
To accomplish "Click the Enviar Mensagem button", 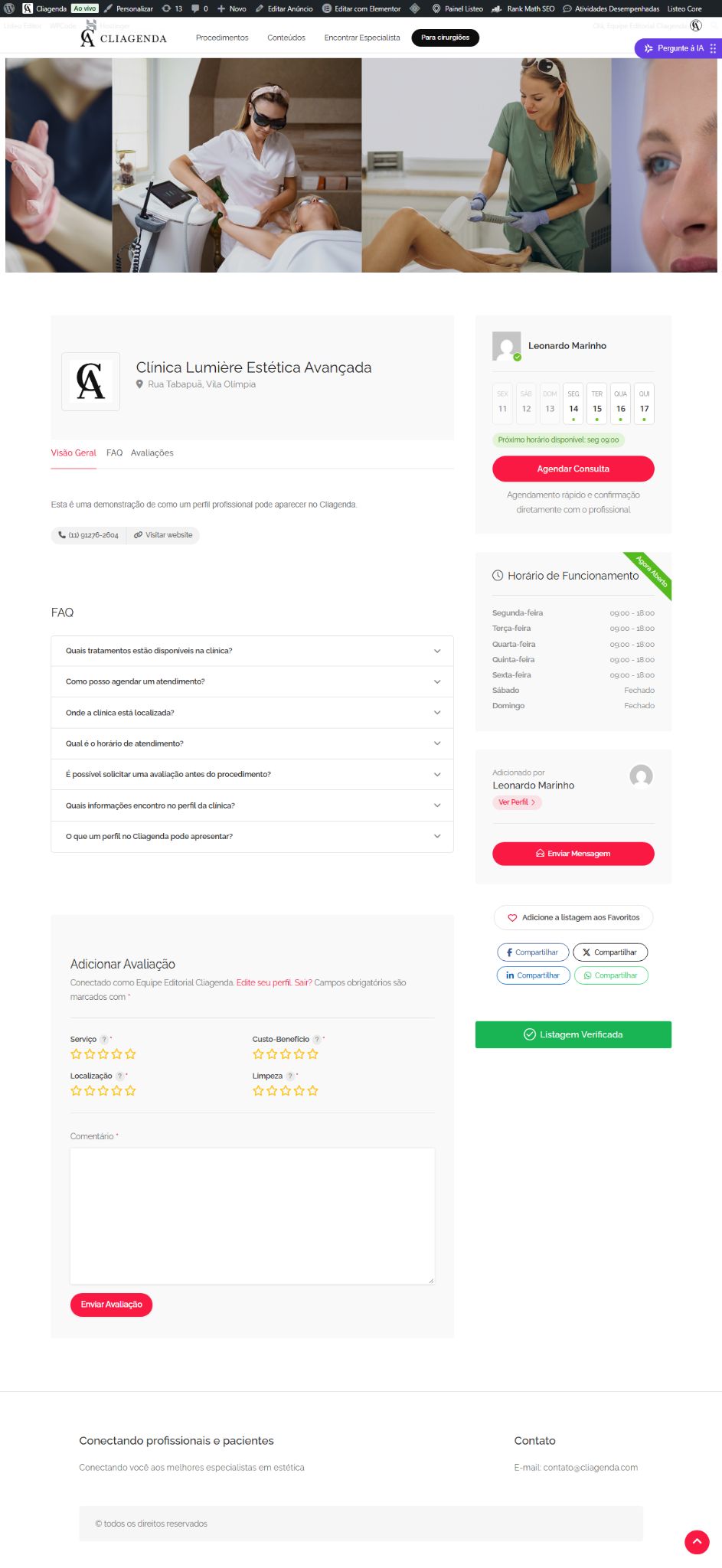I will pyautogui.click(x=573, y=854).
